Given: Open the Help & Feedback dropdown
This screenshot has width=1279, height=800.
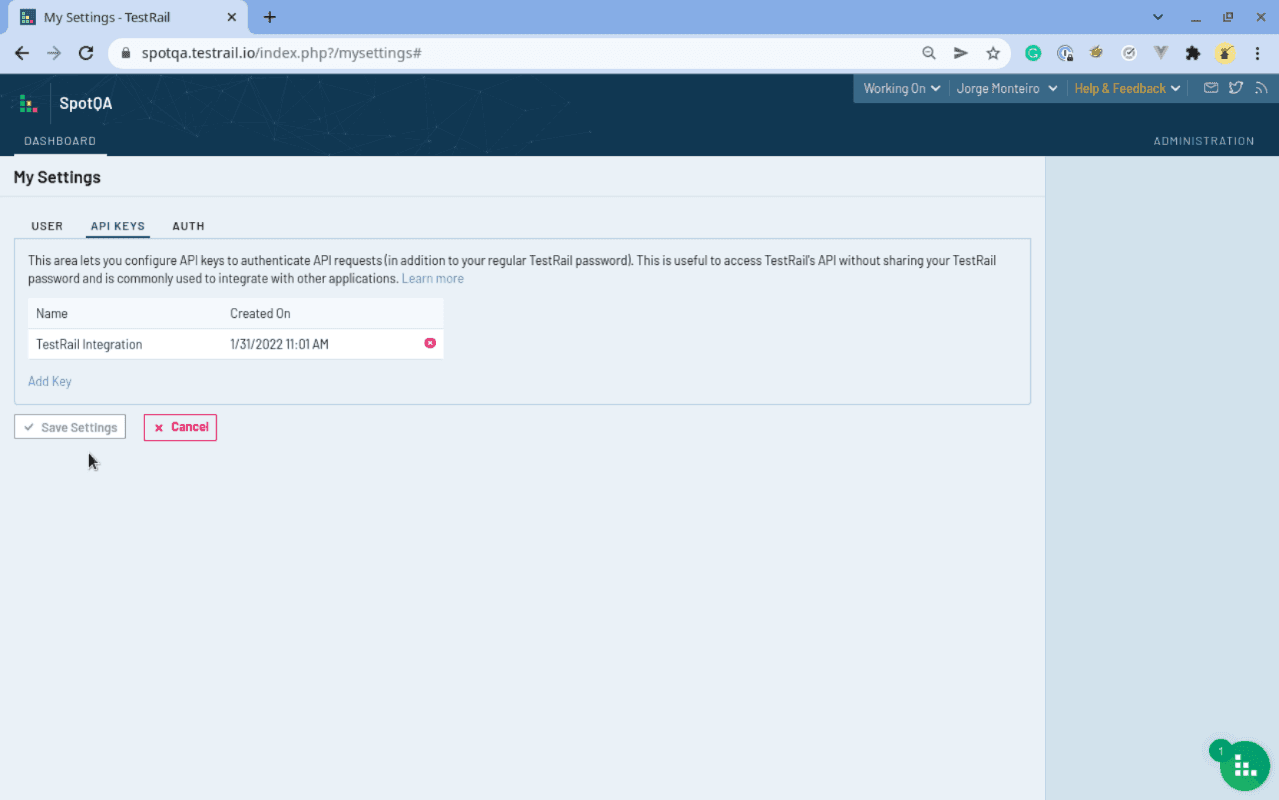Looking at the screenshot, I should coord(1127,88).
